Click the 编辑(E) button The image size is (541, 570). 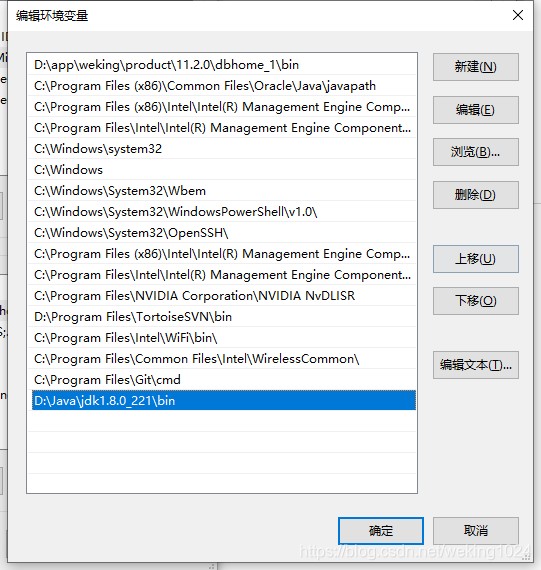[476, 110]
